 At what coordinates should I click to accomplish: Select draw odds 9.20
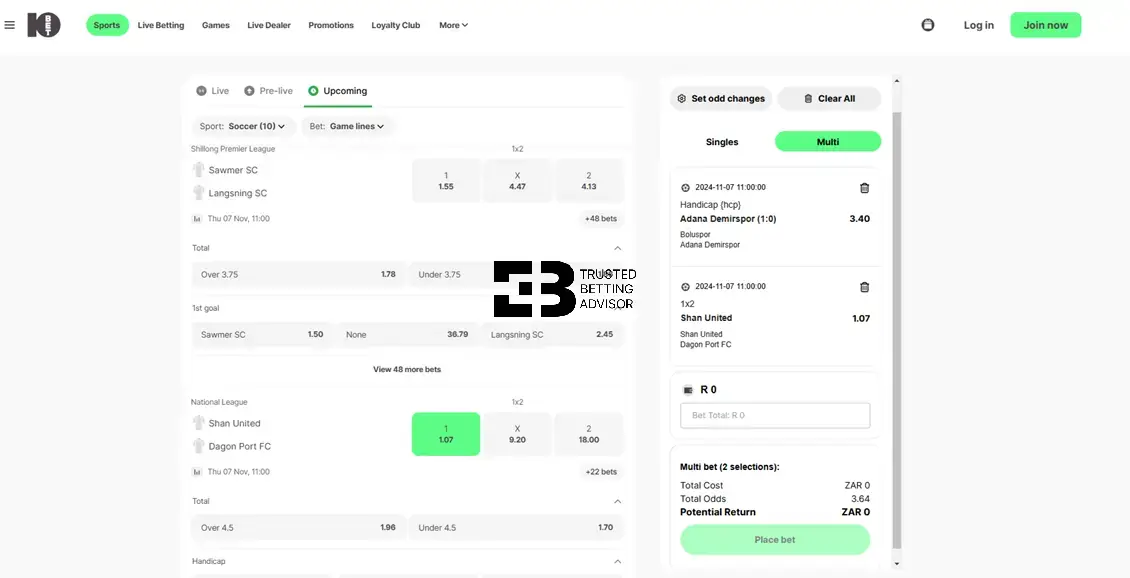pos(517,434)
